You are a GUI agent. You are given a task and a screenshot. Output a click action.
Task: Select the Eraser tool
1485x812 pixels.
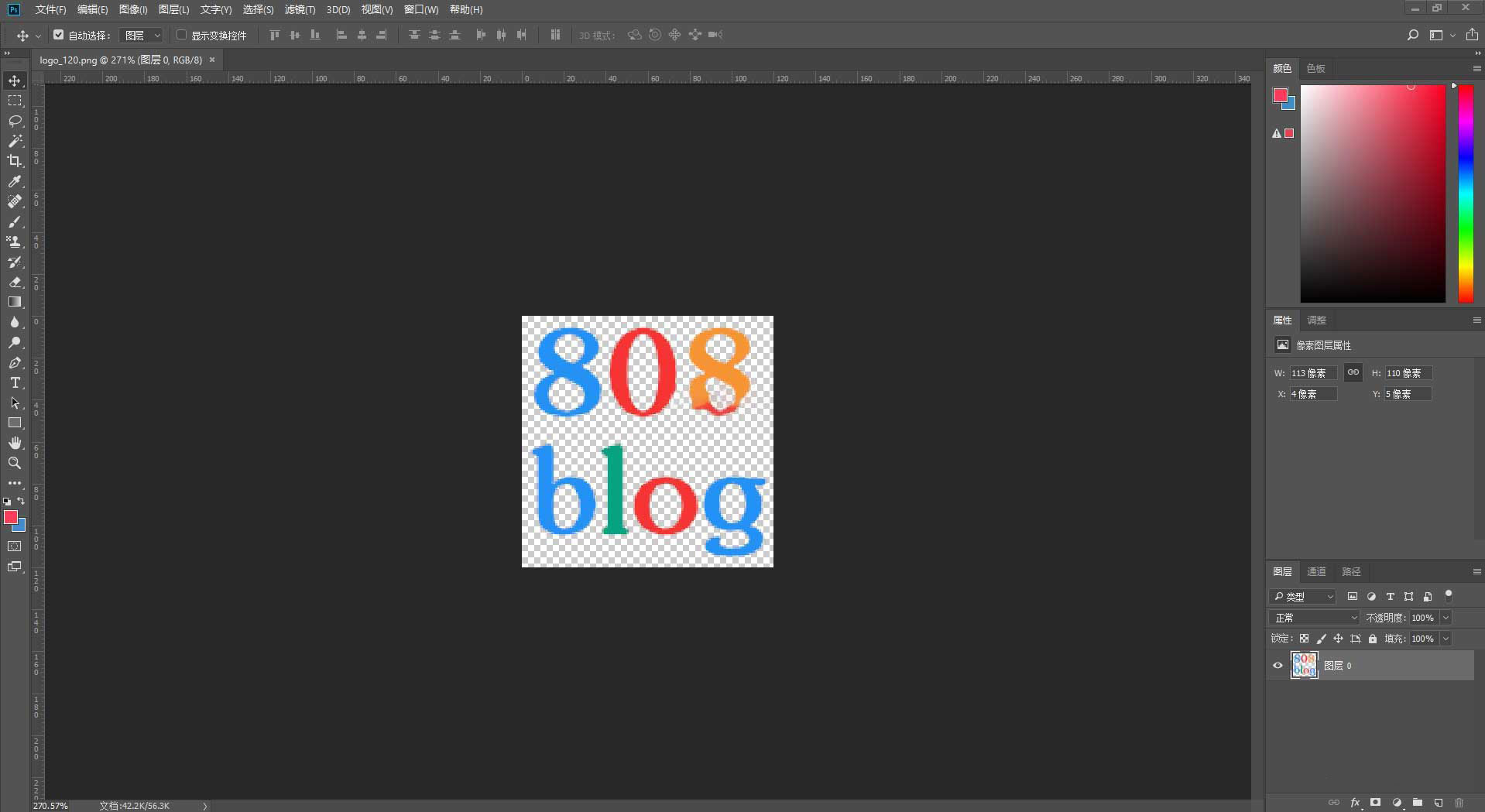15,282
